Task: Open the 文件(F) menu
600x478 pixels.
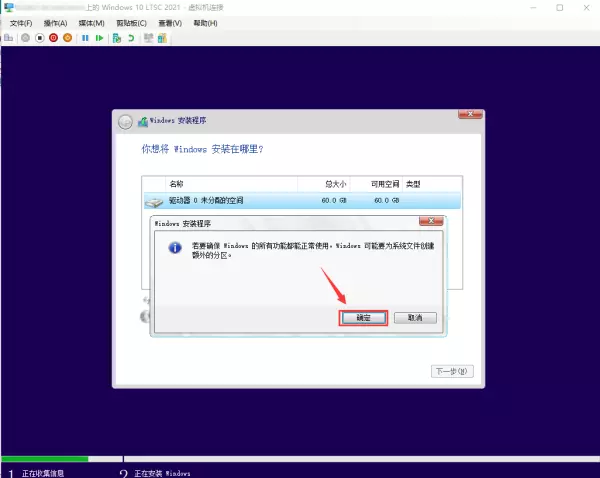Action: coord(21,23)
